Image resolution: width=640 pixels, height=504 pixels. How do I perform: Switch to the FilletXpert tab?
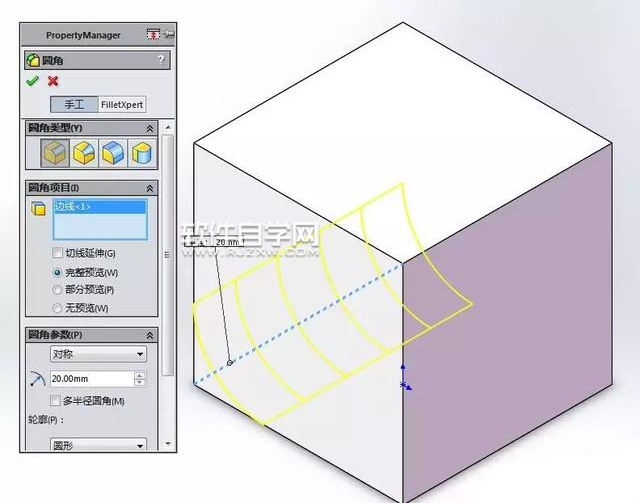click(x=122, y=104)
